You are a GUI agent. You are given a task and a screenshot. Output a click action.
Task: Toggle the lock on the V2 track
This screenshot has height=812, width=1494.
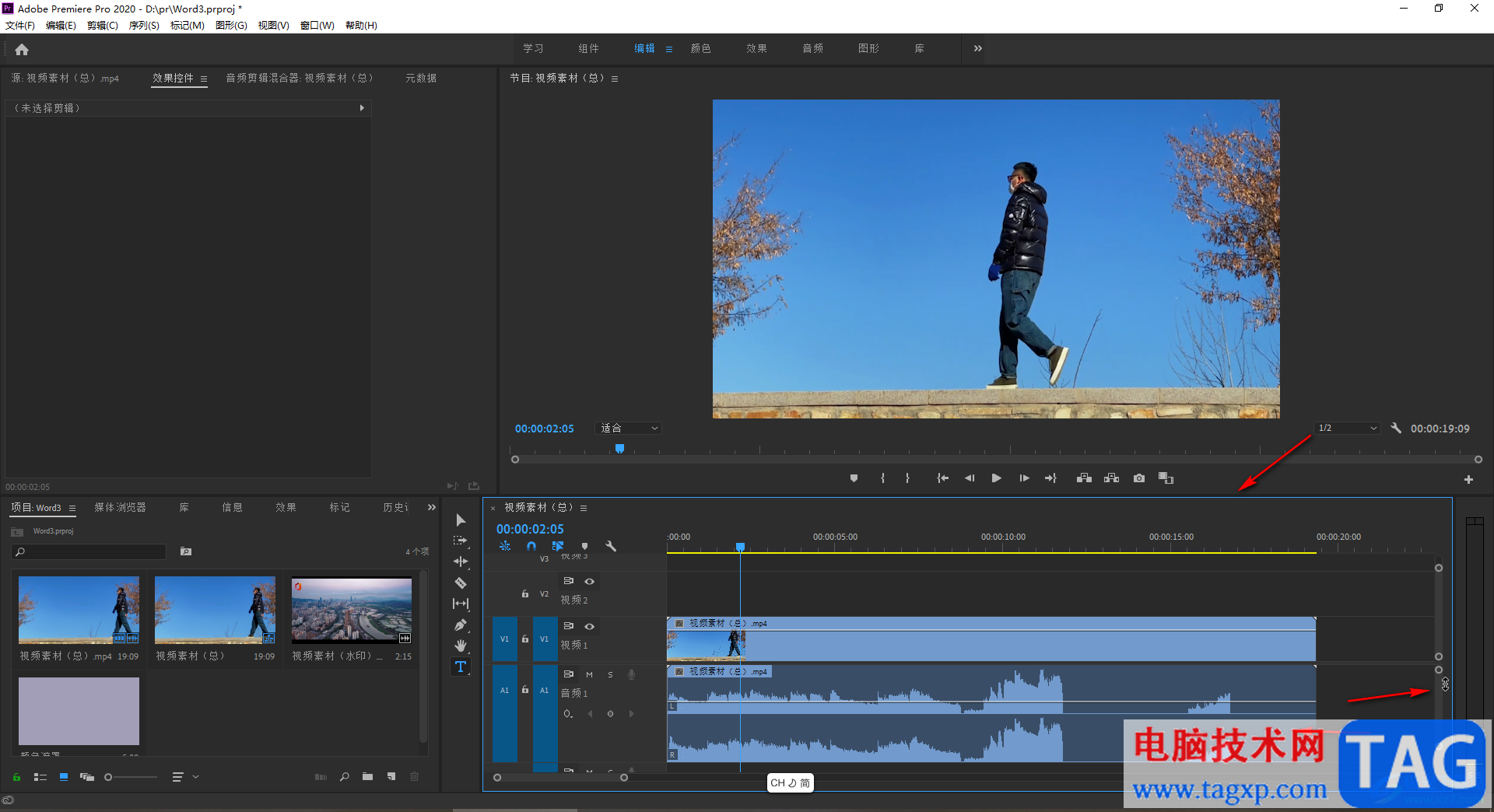525,594
